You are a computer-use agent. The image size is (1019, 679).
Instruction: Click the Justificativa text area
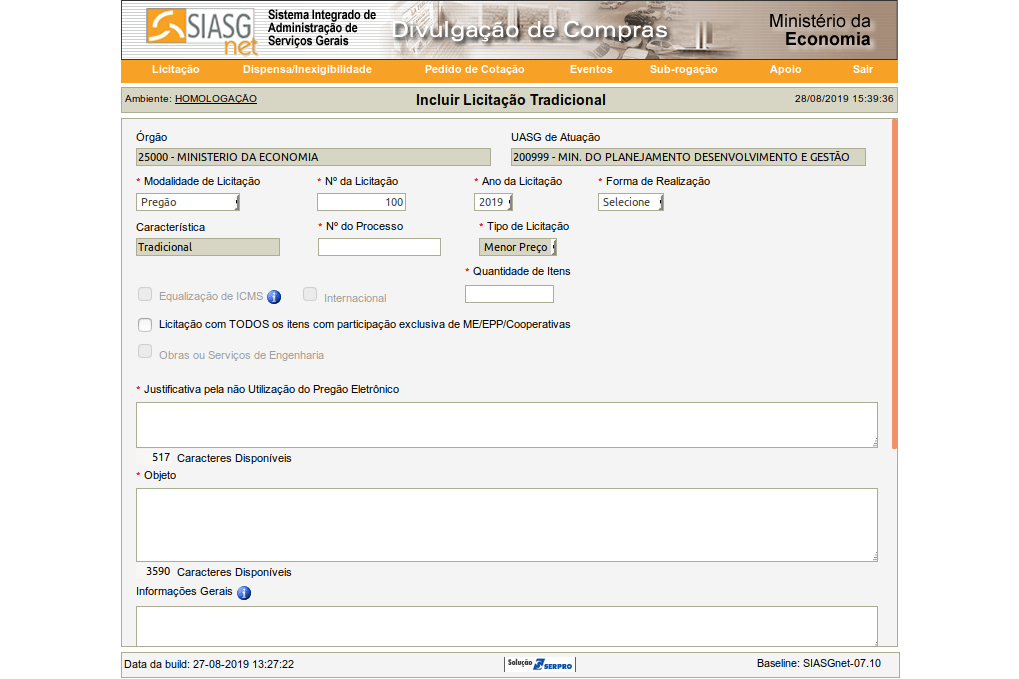tap(507, 425)
